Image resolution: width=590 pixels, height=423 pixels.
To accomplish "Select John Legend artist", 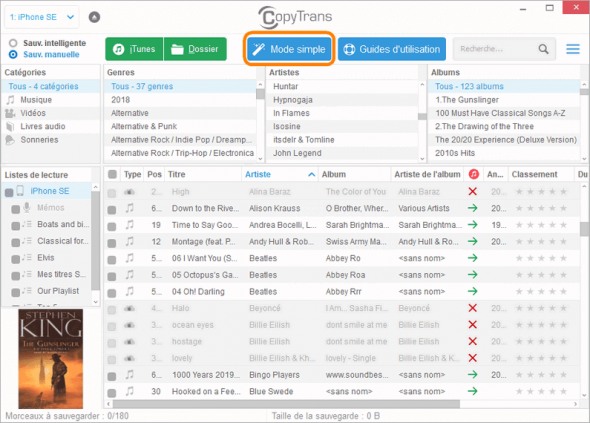I will [x=342, y=153].
